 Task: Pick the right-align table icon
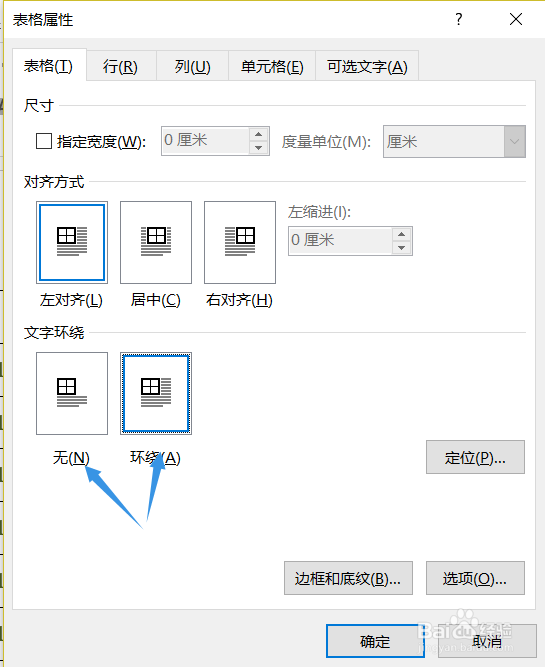tap(240, 242)
